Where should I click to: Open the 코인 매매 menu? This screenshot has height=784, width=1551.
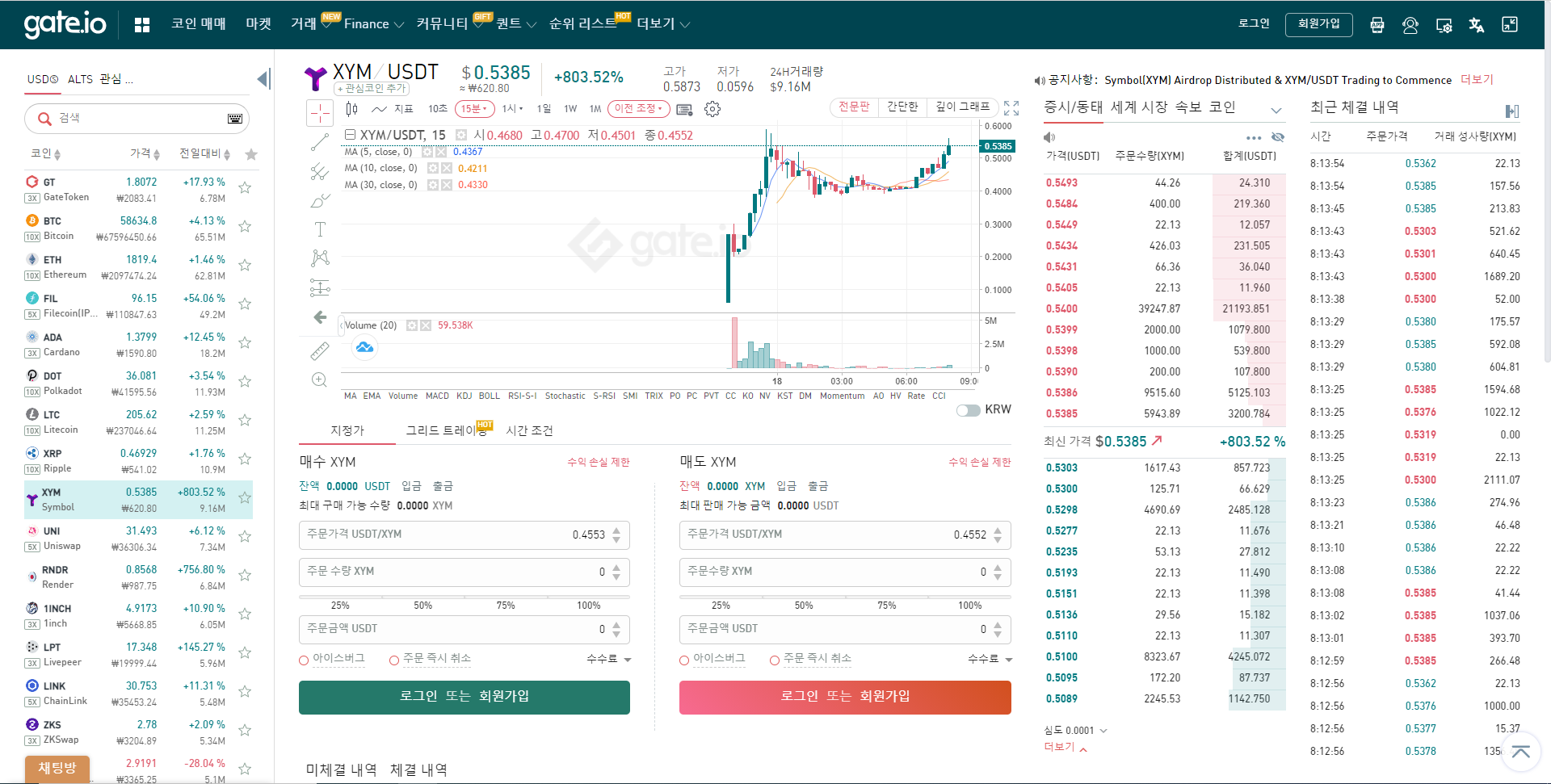click(199, 24)
